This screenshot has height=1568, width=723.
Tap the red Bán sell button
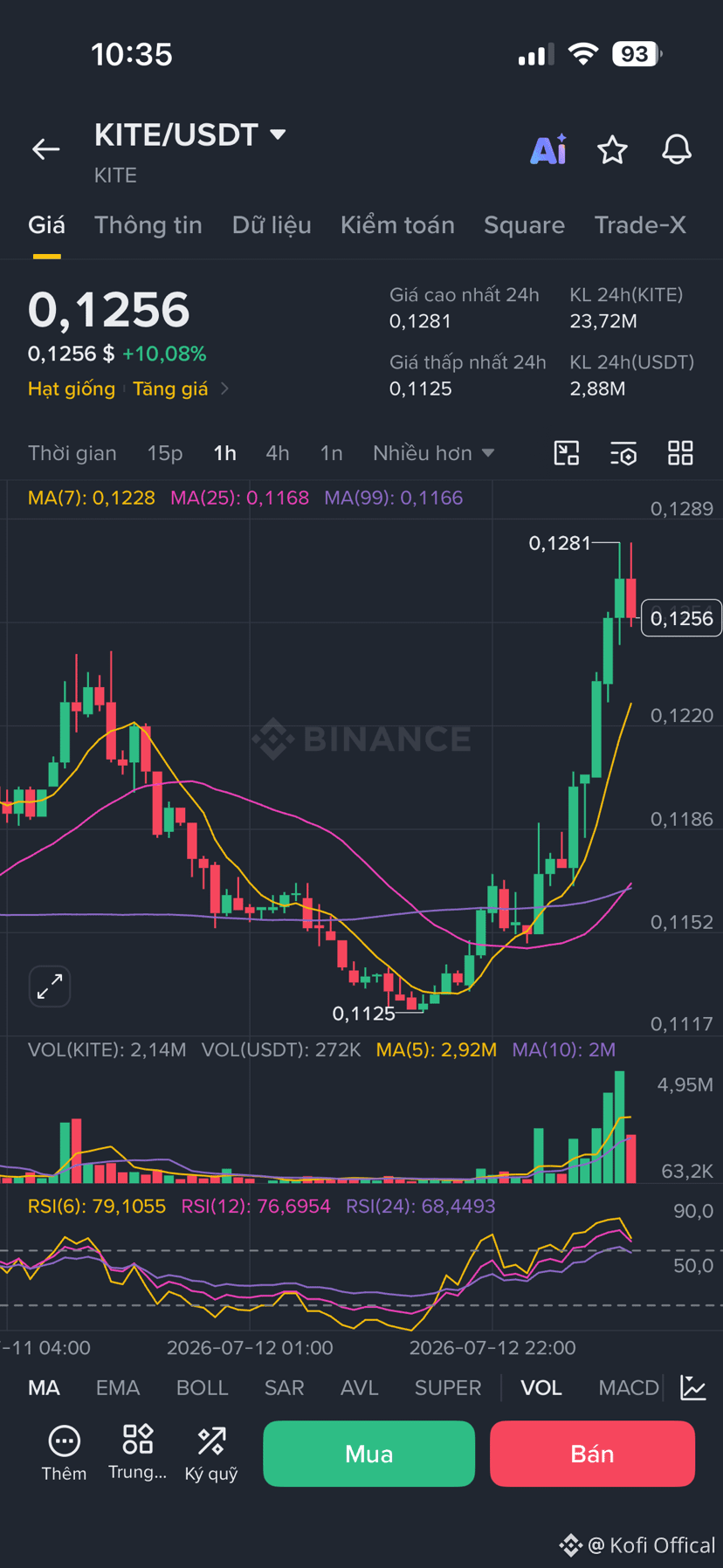(x=592, y=1454)
